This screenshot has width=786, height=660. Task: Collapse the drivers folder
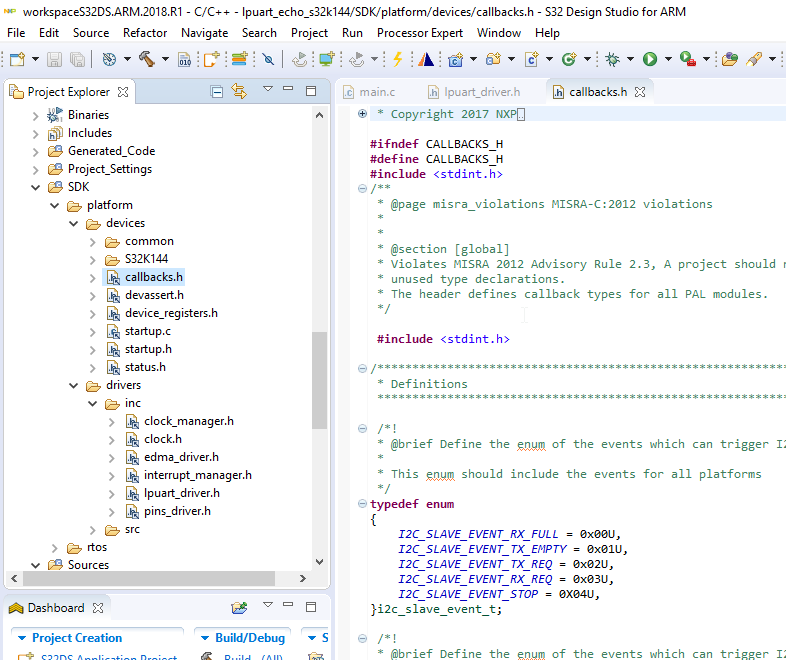74,385
